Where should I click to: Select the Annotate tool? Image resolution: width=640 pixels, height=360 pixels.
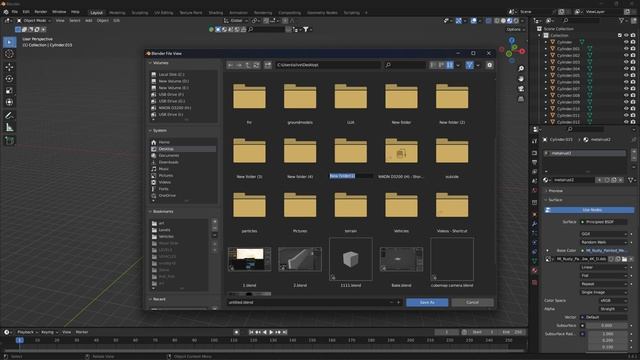click(x=9, y=116)
